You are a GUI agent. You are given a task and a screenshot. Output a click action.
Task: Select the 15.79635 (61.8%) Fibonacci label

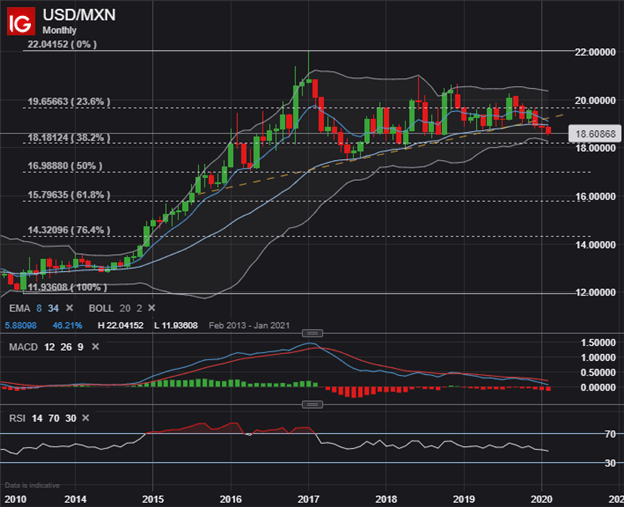click(69, 195)
